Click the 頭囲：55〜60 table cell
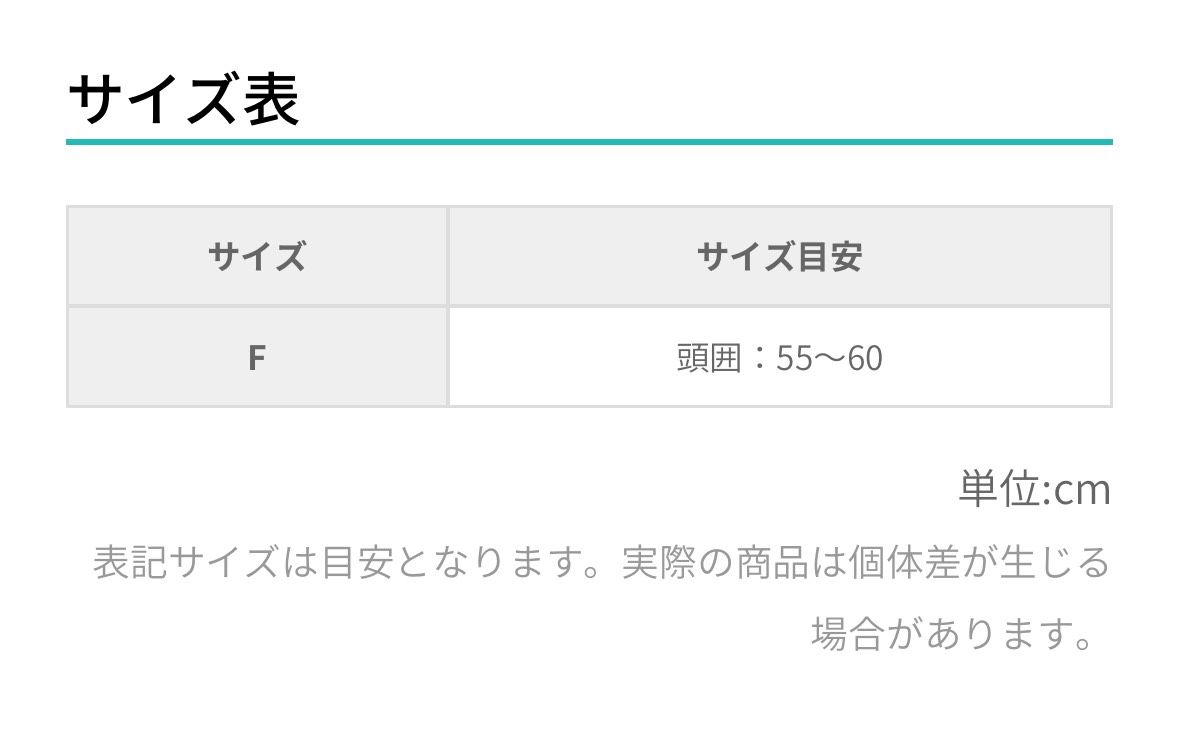Viewport: 1179px width, 739px height. 779,357
